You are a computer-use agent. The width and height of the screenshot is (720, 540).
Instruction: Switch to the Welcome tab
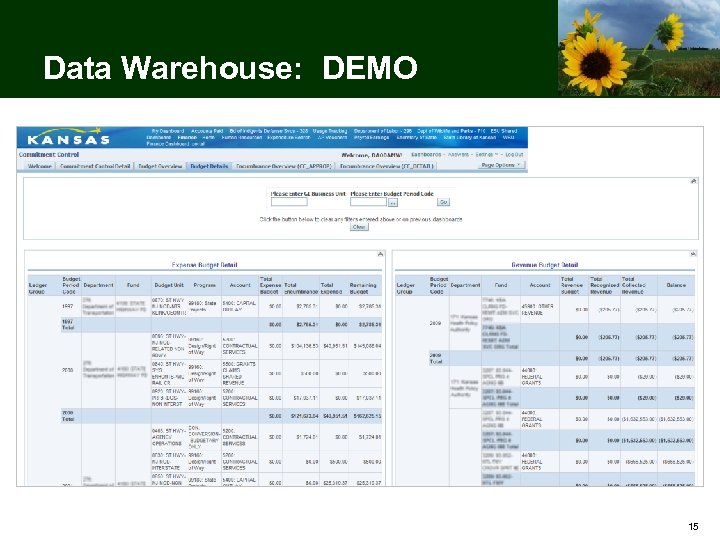tap(39, 166)
